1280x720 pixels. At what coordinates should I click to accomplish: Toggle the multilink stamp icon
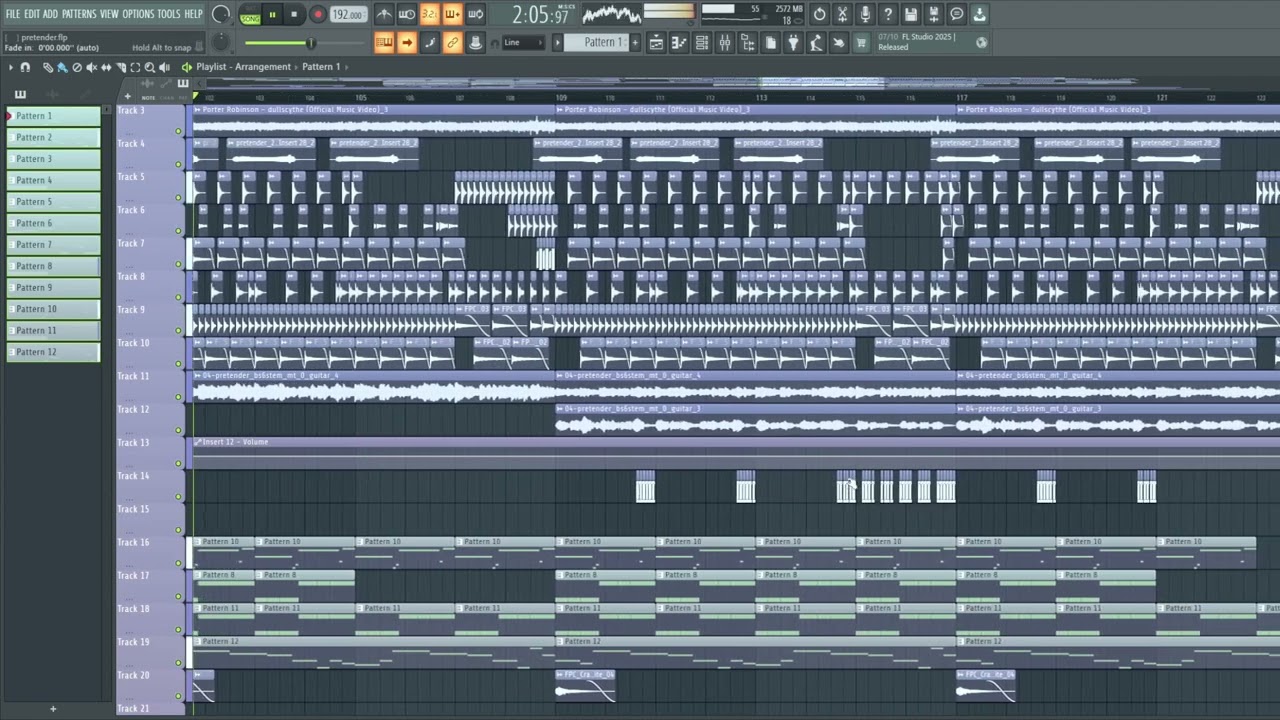pos(475,42)
